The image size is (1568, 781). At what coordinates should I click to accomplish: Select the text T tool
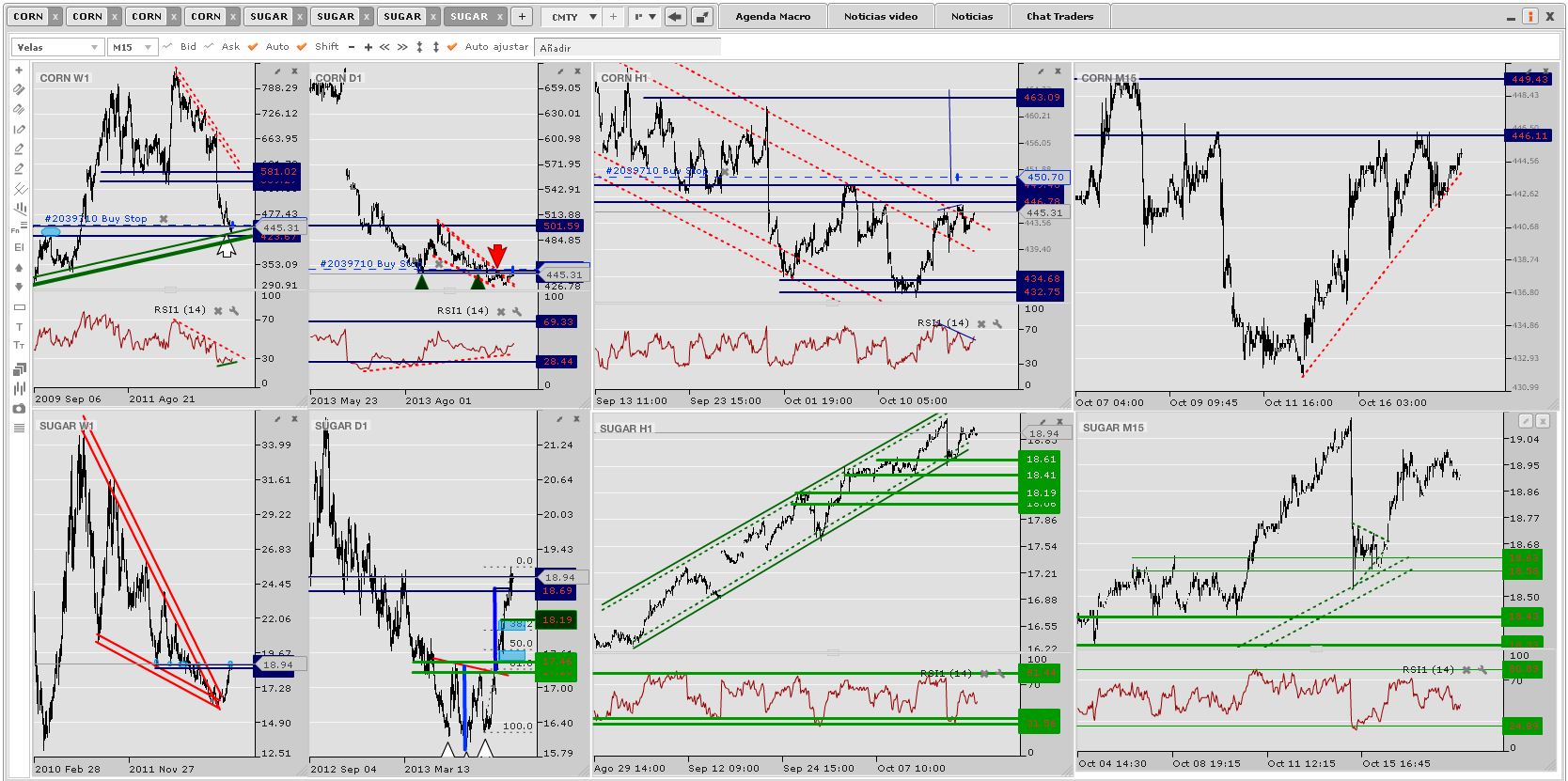[x=19, y=327]
